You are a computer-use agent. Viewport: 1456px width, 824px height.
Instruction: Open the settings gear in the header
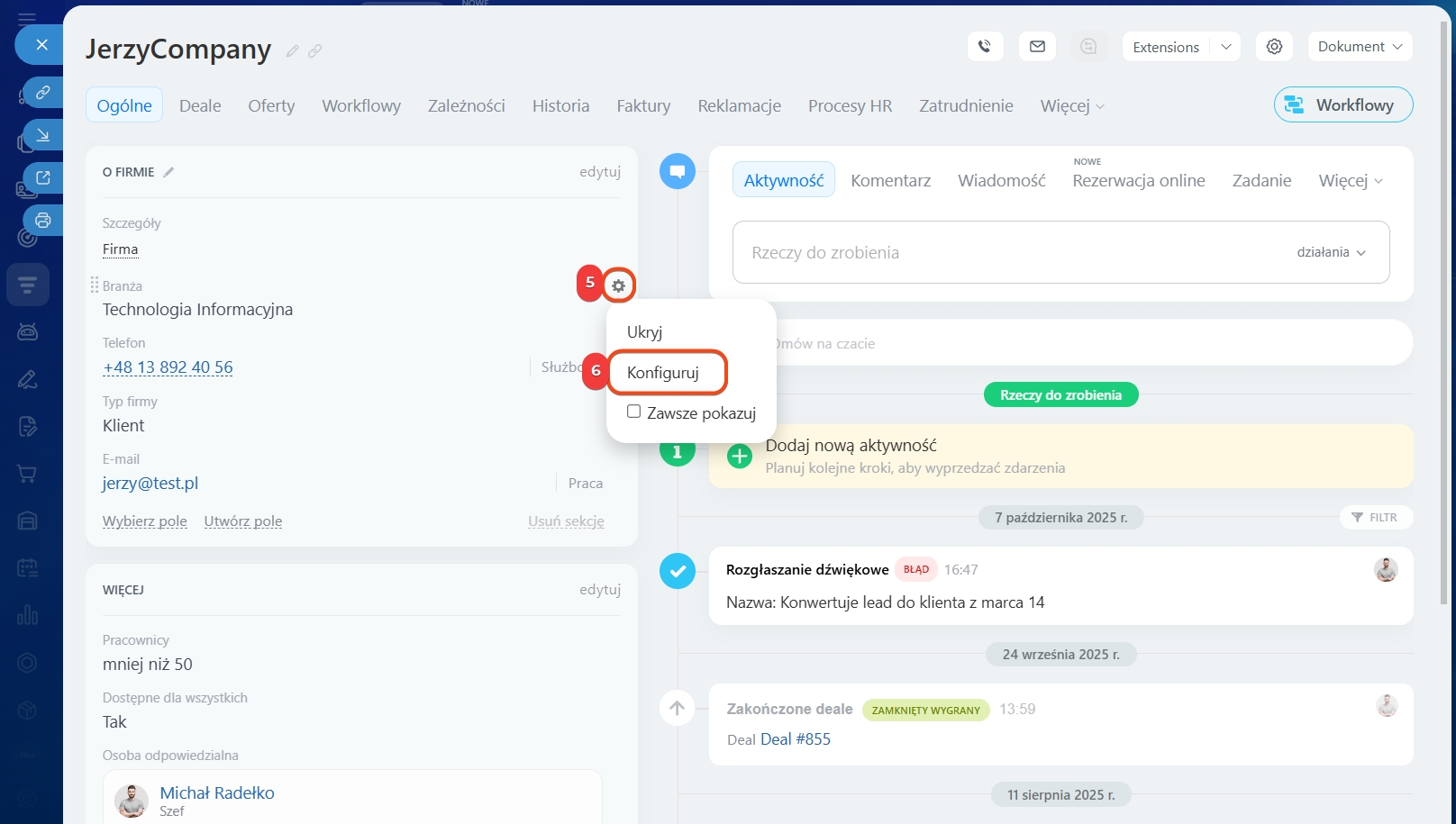[1274, 47]
